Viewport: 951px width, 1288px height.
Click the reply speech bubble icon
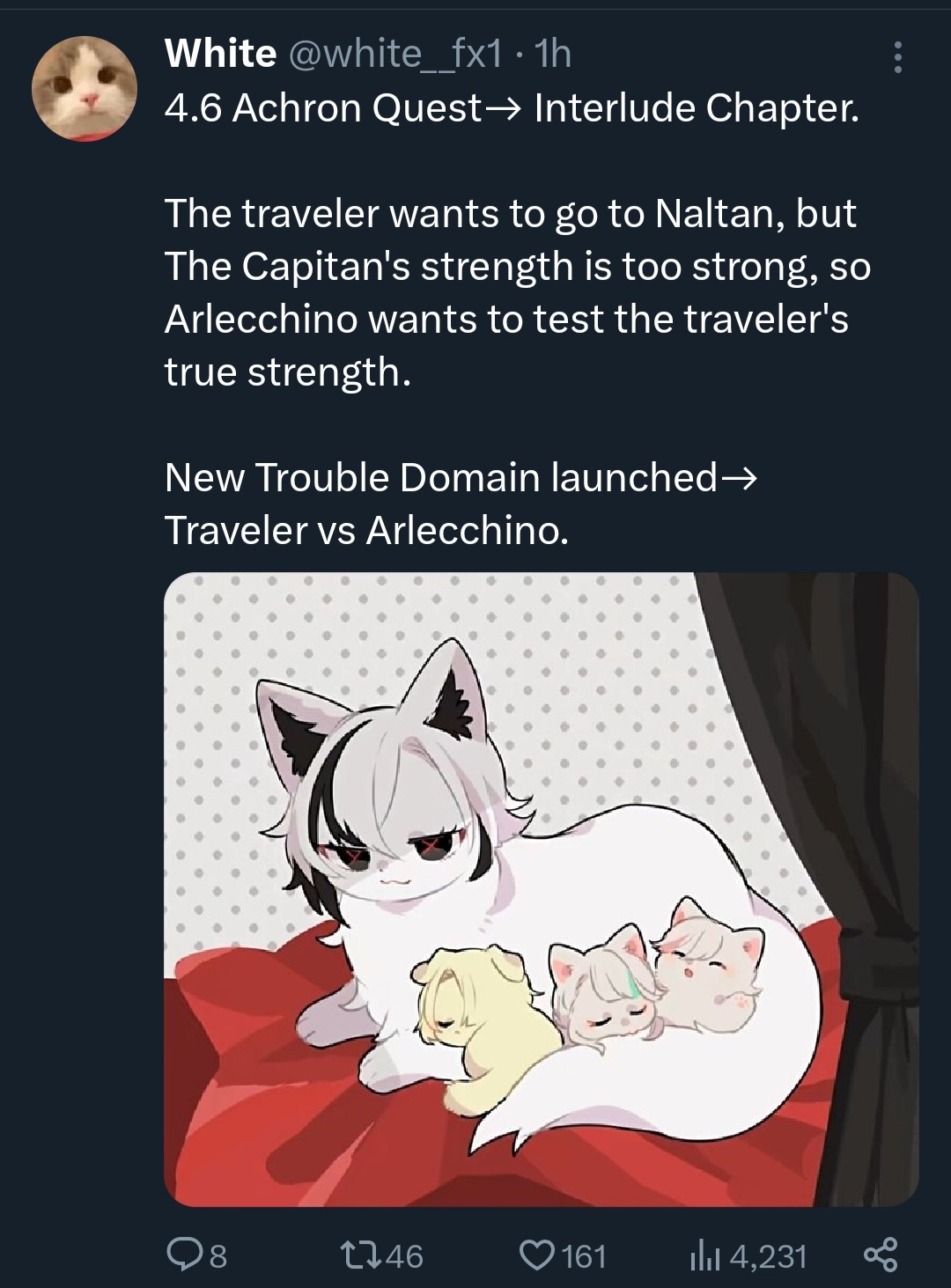coord(184,1254)
